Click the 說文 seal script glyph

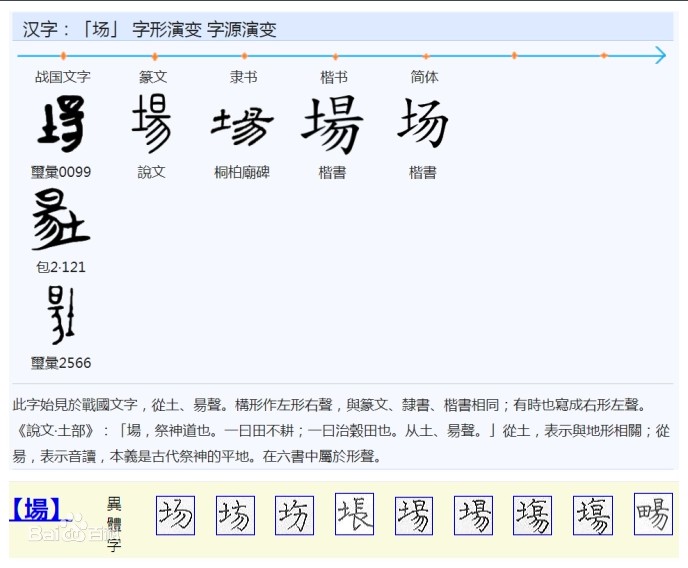click(152, 123)
